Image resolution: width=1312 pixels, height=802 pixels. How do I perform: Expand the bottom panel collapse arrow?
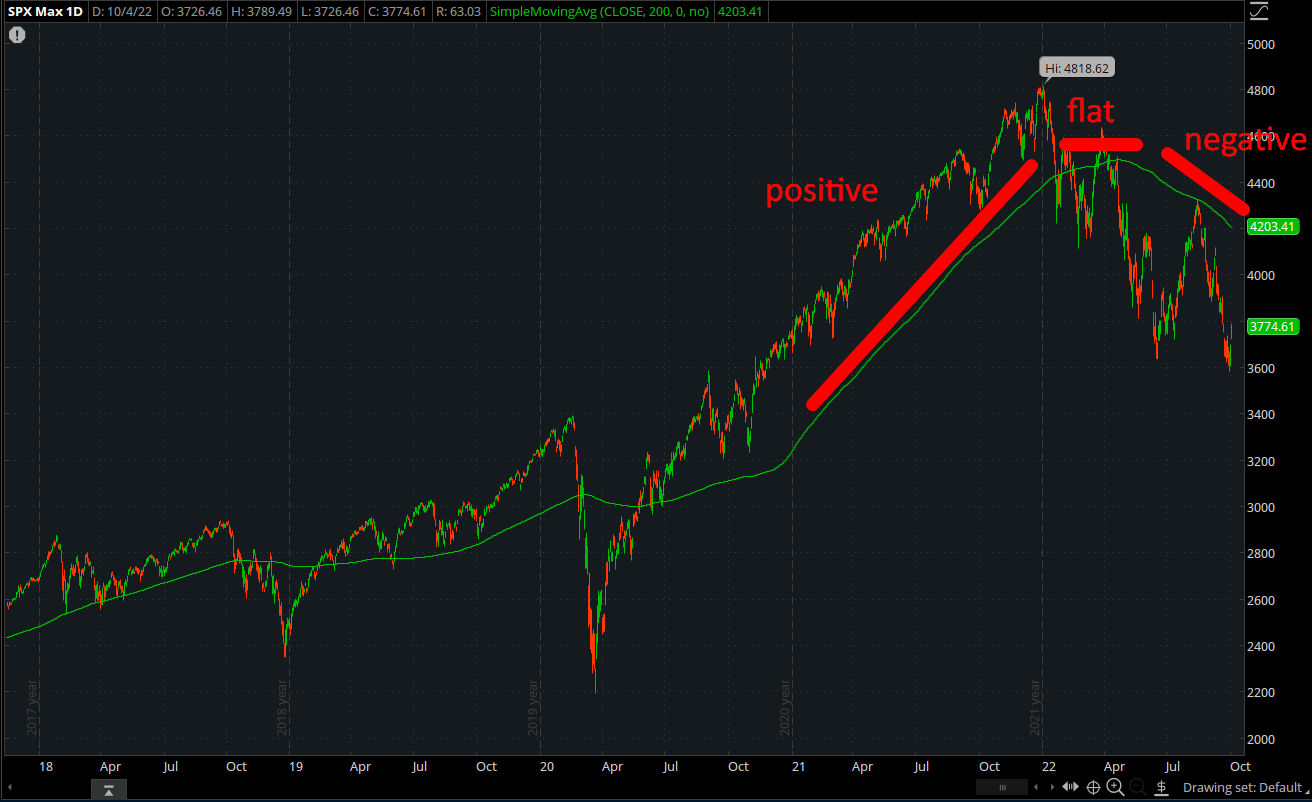point(108,790)
